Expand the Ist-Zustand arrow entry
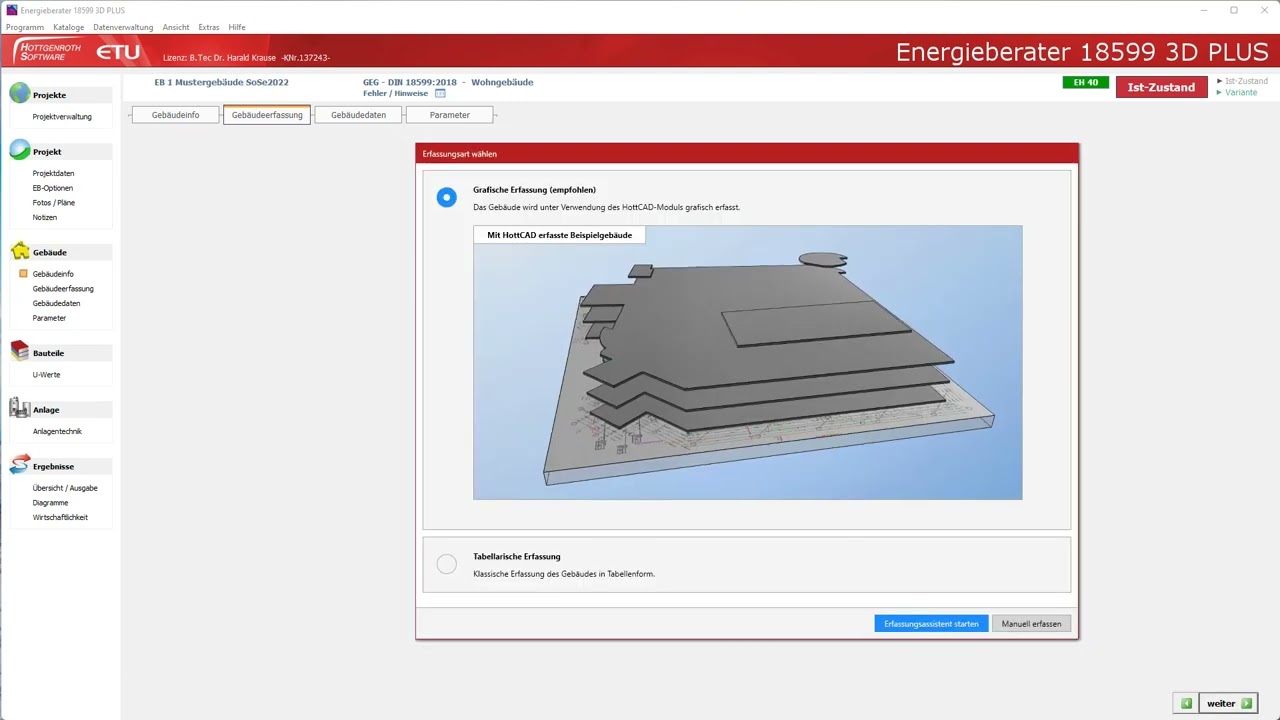Screen dimensions: 1280x720 [x=1242, y=81]
